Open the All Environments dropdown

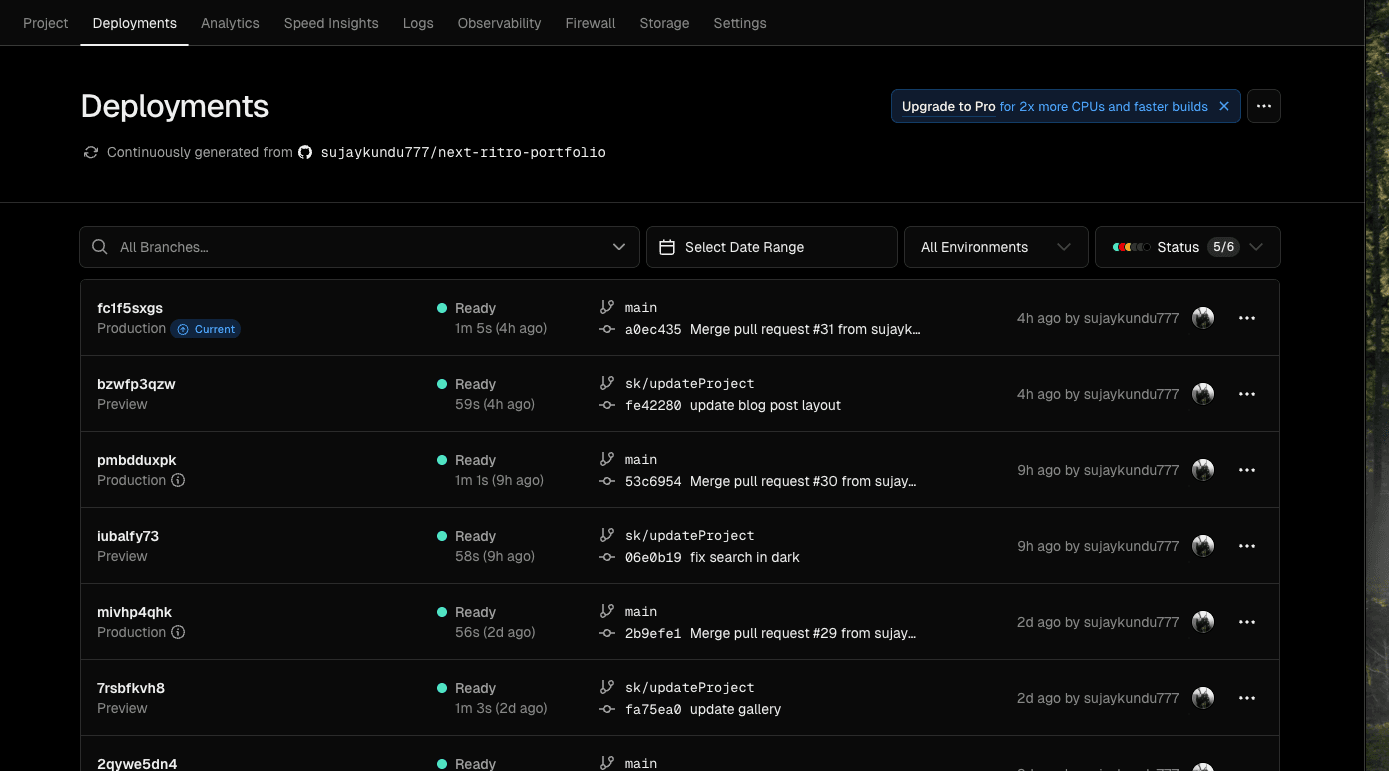(x=996, y=246)
